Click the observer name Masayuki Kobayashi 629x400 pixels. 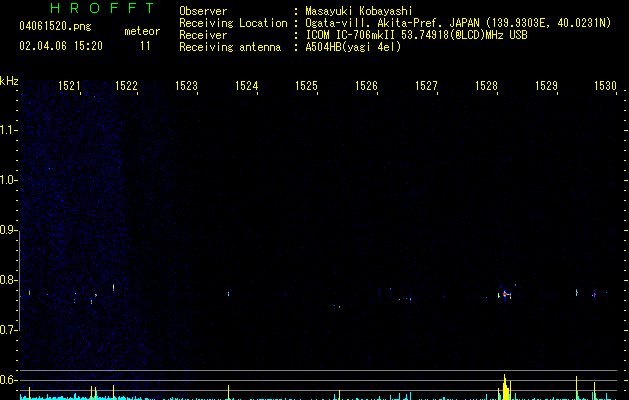pyautogui.click(x=359, y=11)
